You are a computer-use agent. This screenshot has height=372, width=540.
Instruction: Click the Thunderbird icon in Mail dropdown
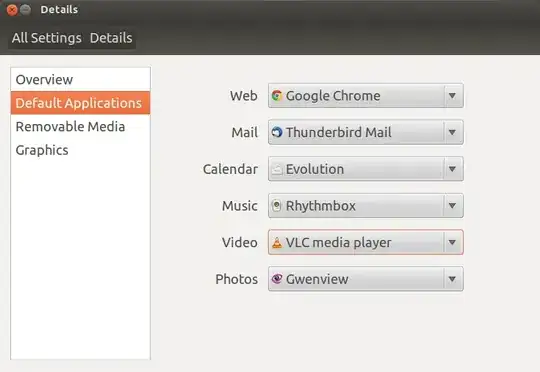tap(277, 132)
